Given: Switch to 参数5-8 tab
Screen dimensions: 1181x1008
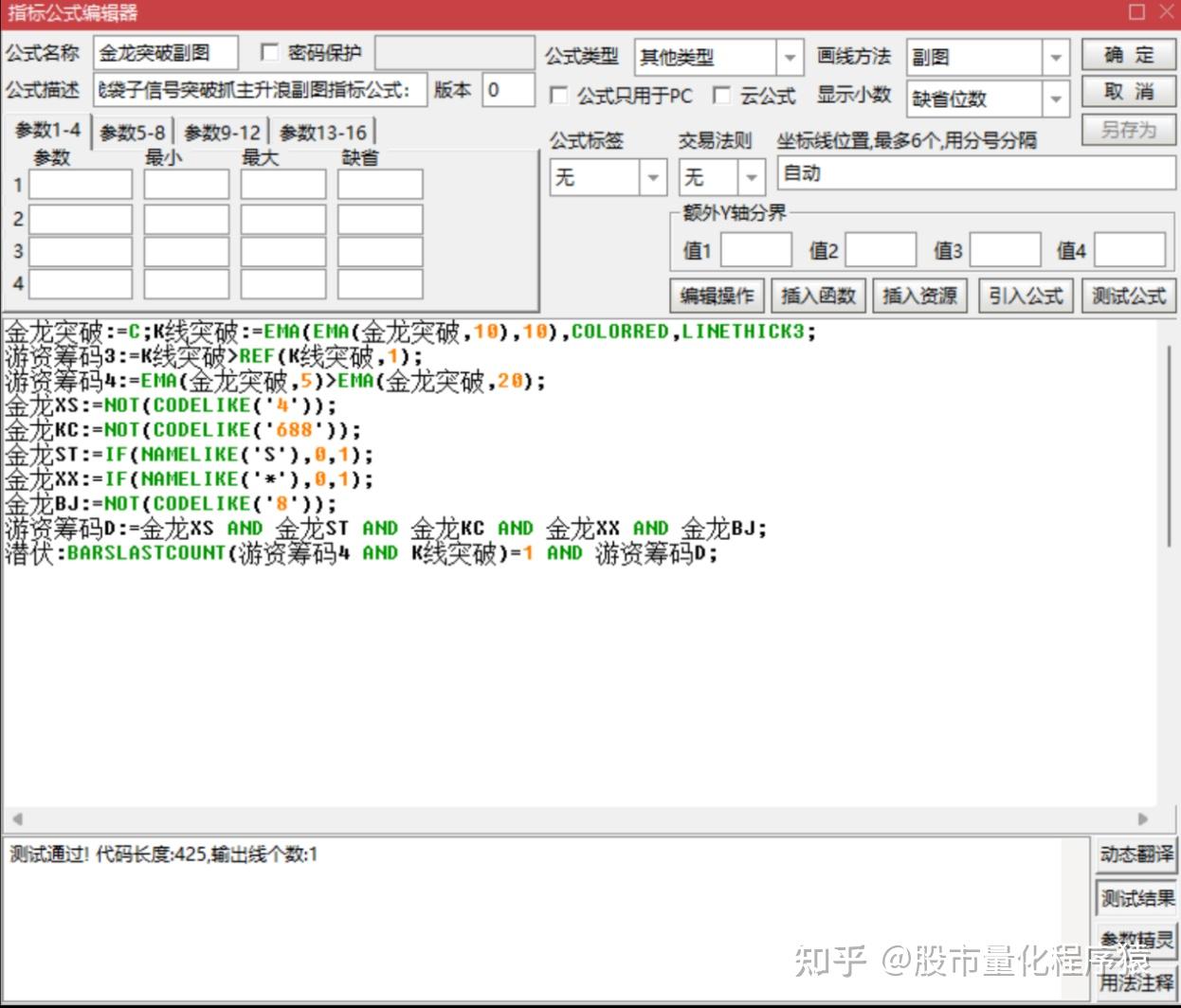Looking at the screenshot, I should coord(132,133).
